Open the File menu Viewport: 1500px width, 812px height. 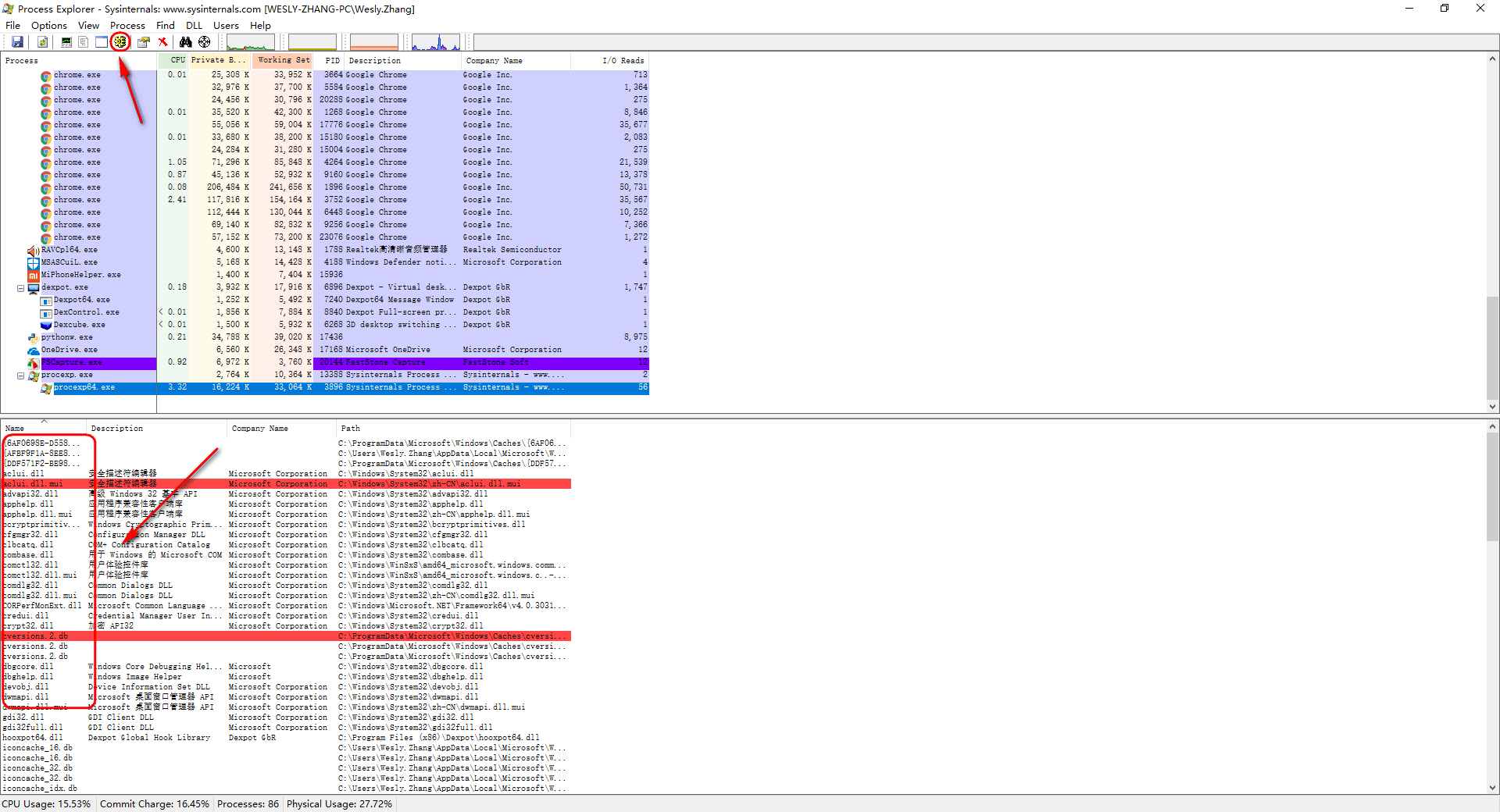coord(13,25)
